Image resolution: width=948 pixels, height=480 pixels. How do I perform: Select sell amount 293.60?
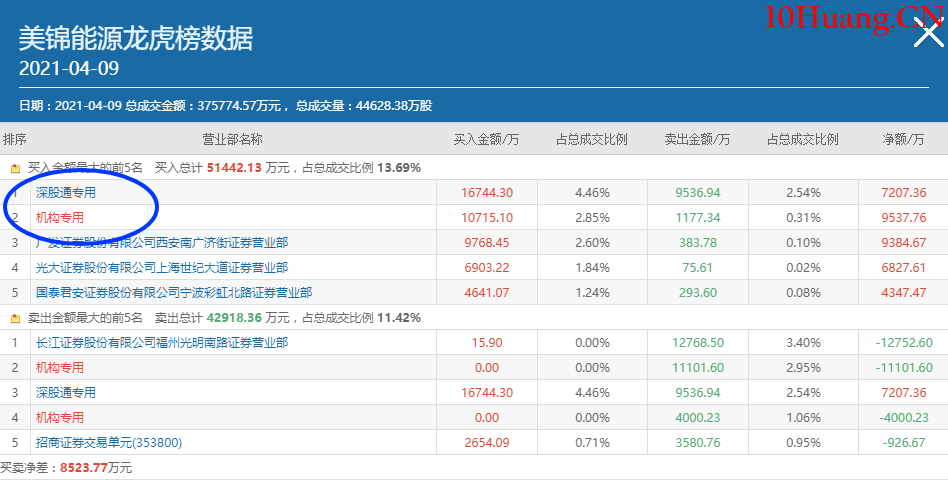point(698,293)
